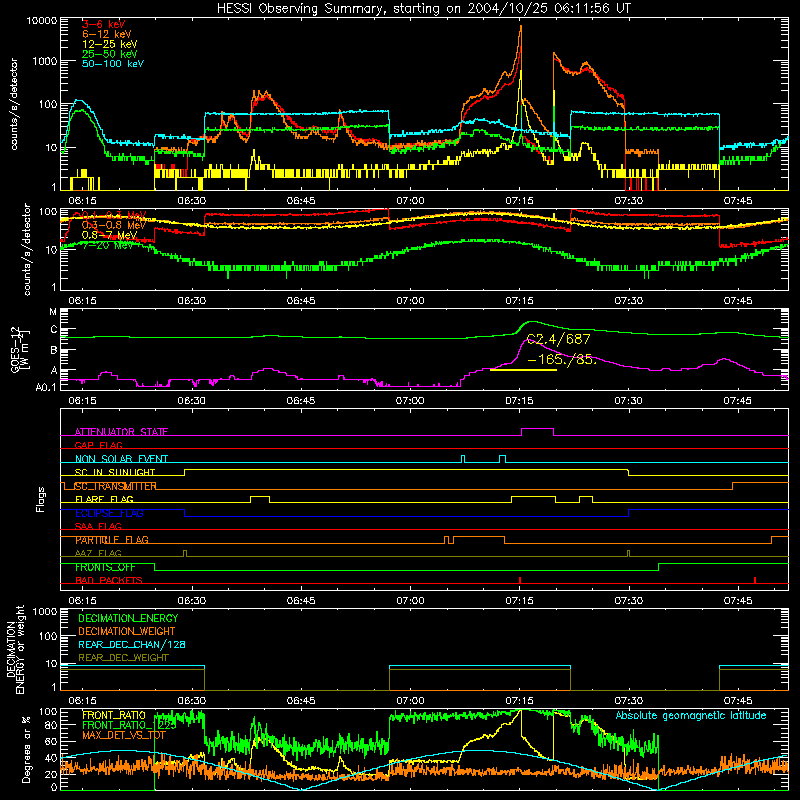Click the "ATTENUATOR_STATE" flag label
800x800 pixels.
[x=121, y=432]
